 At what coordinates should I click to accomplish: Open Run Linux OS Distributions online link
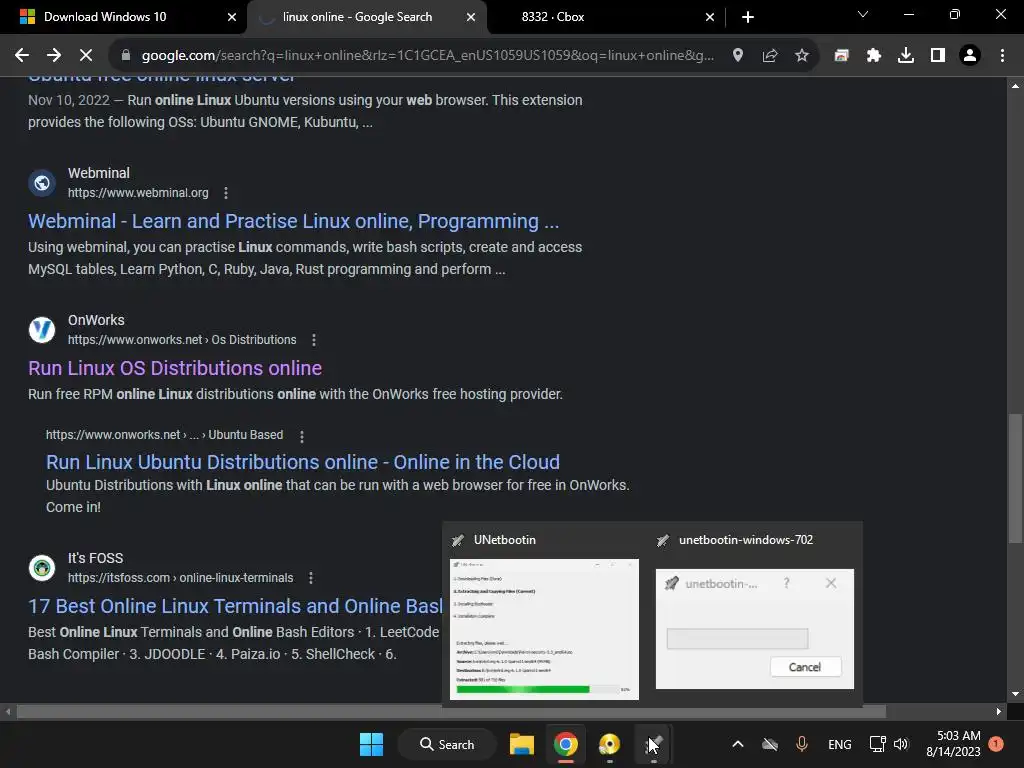point(175,368)
